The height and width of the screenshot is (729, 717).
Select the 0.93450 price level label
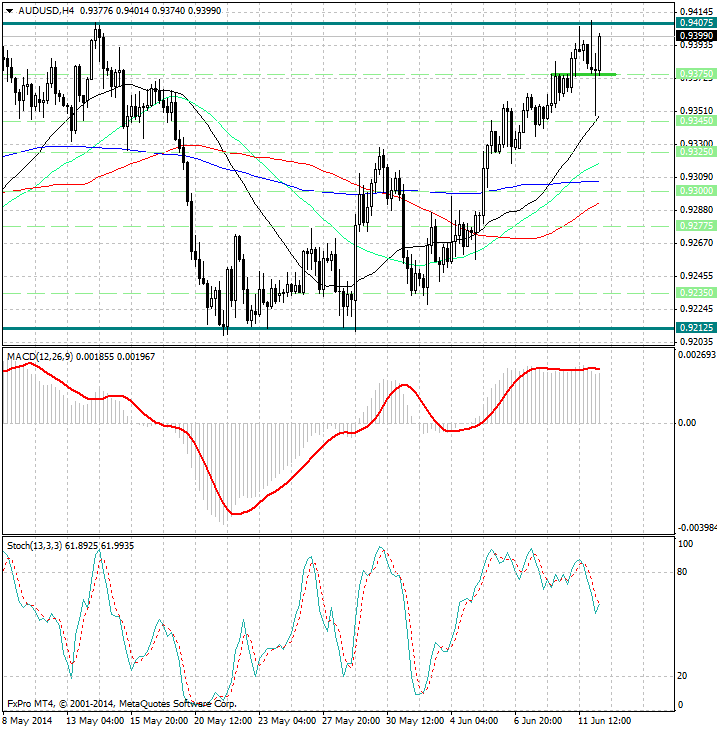(x=695, y=120)
